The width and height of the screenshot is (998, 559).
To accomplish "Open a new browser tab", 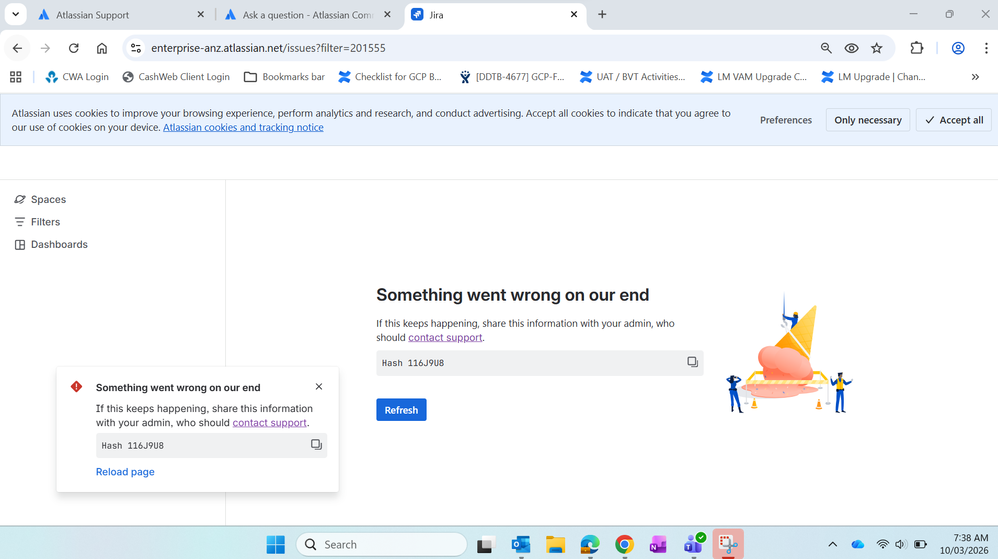I will 601,15.
